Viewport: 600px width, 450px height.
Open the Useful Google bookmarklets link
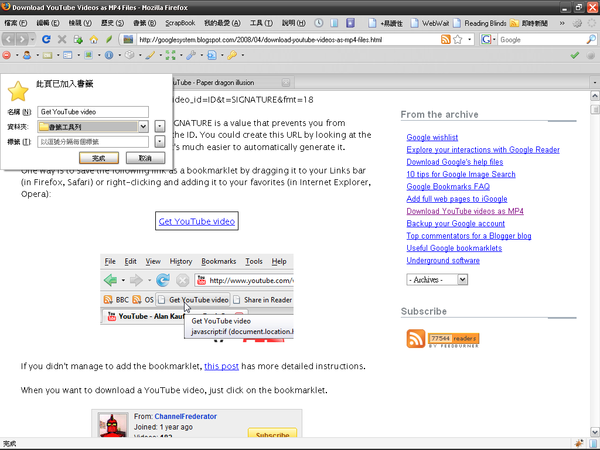(x=454, y=248)
